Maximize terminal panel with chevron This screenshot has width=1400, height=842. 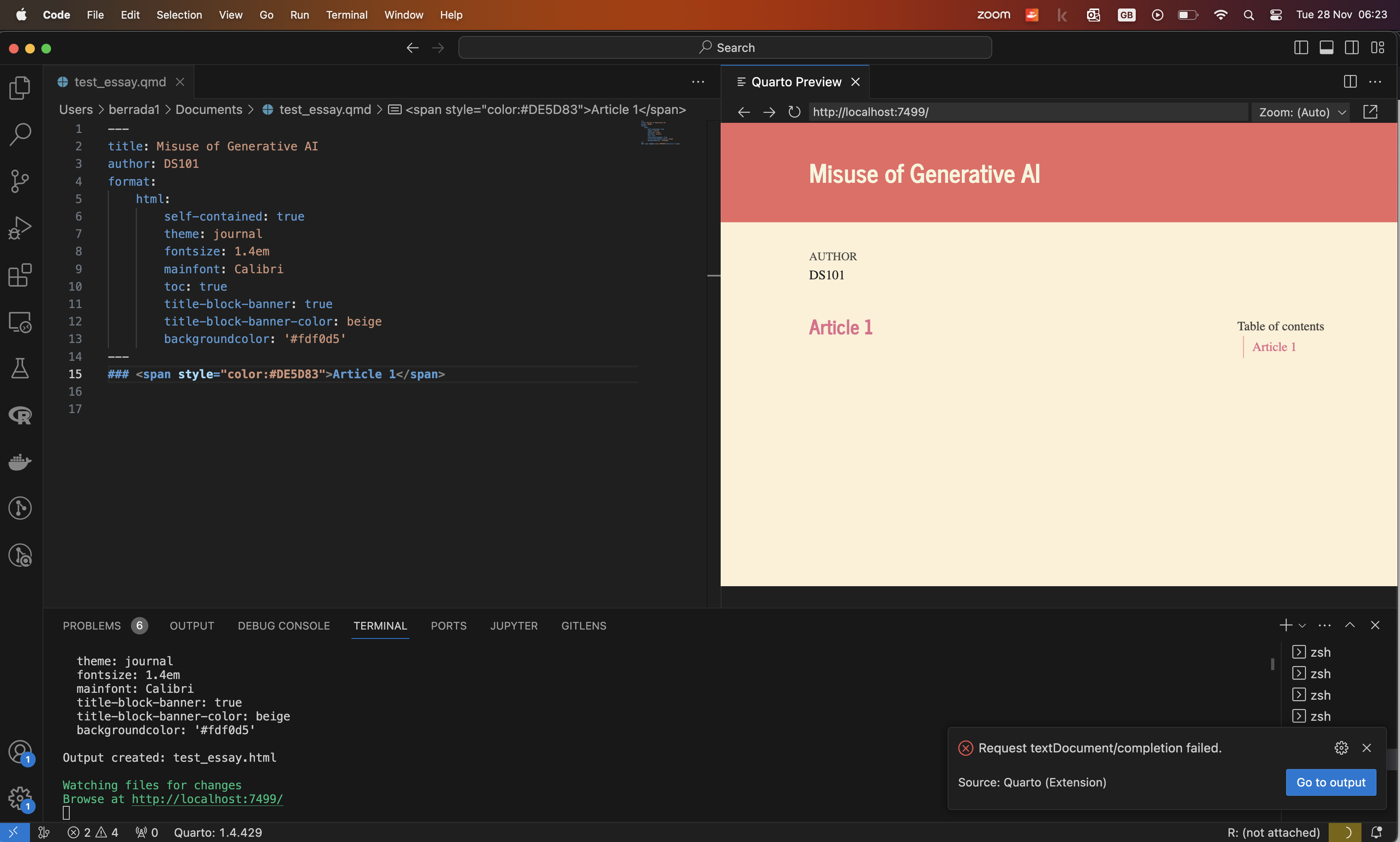pyautogui.click(x=1349, y=625)
